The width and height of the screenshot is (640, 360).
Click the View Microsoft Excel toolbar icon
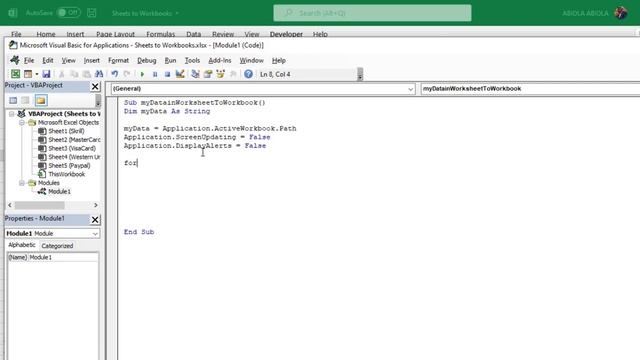(16, 74)
